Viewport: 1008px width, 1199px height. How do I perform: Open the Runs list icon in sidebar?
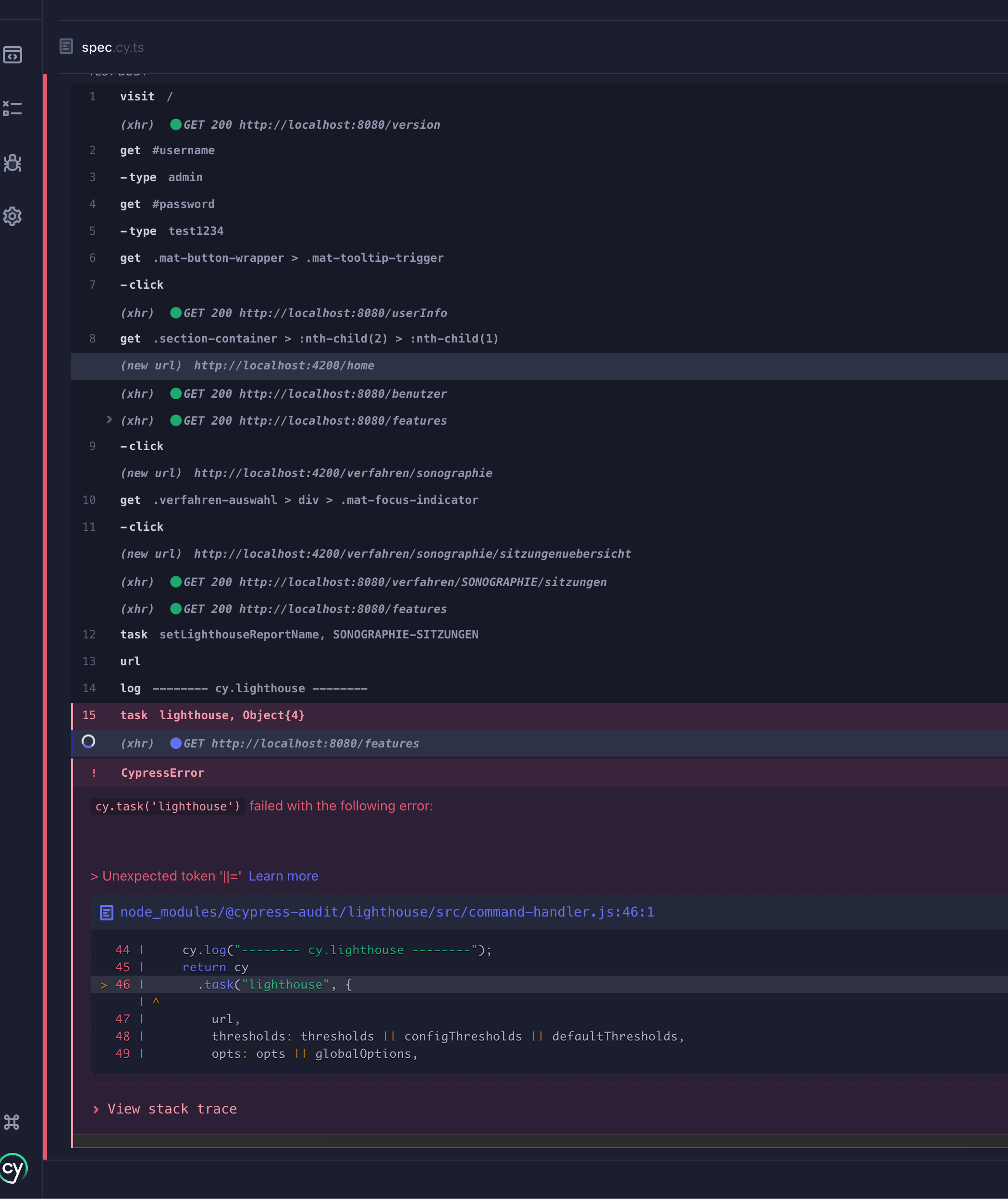[x=12, y=109]
